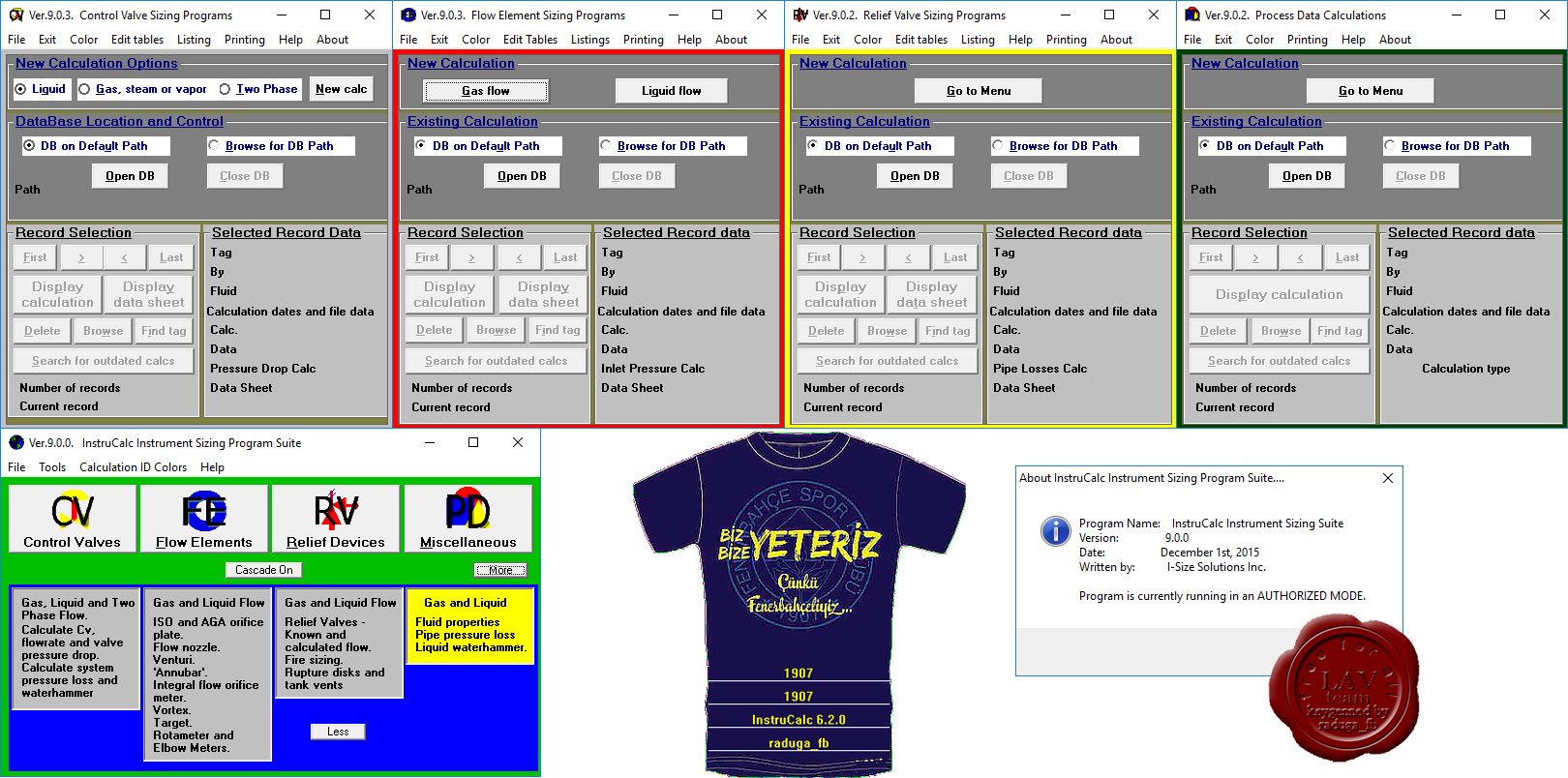The width and height of the screenshot is (1568, 778).
Task: Click Existing Calculation heading in Flow Element window
Action: (472, 121)
